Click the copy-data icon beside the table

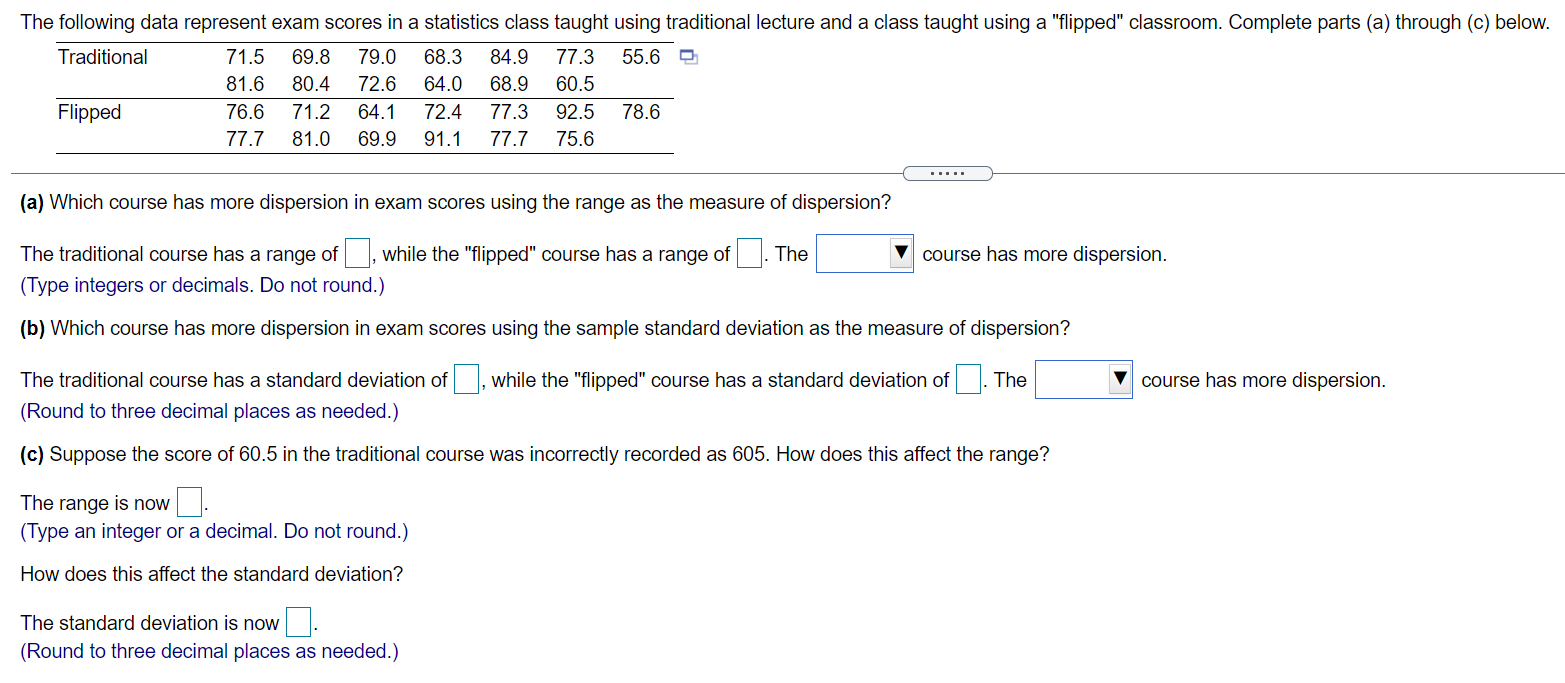[687, 58]
